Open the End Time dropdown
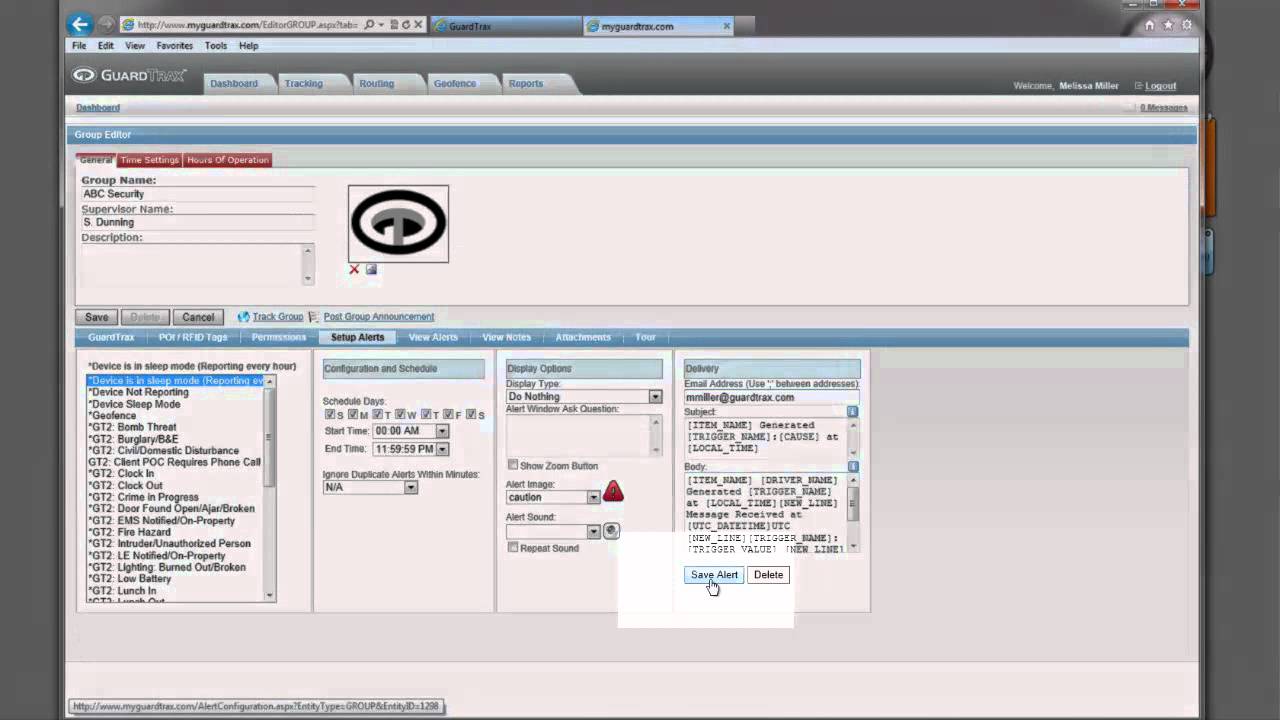Screen dimensions: 1280x720 [442, 449]
